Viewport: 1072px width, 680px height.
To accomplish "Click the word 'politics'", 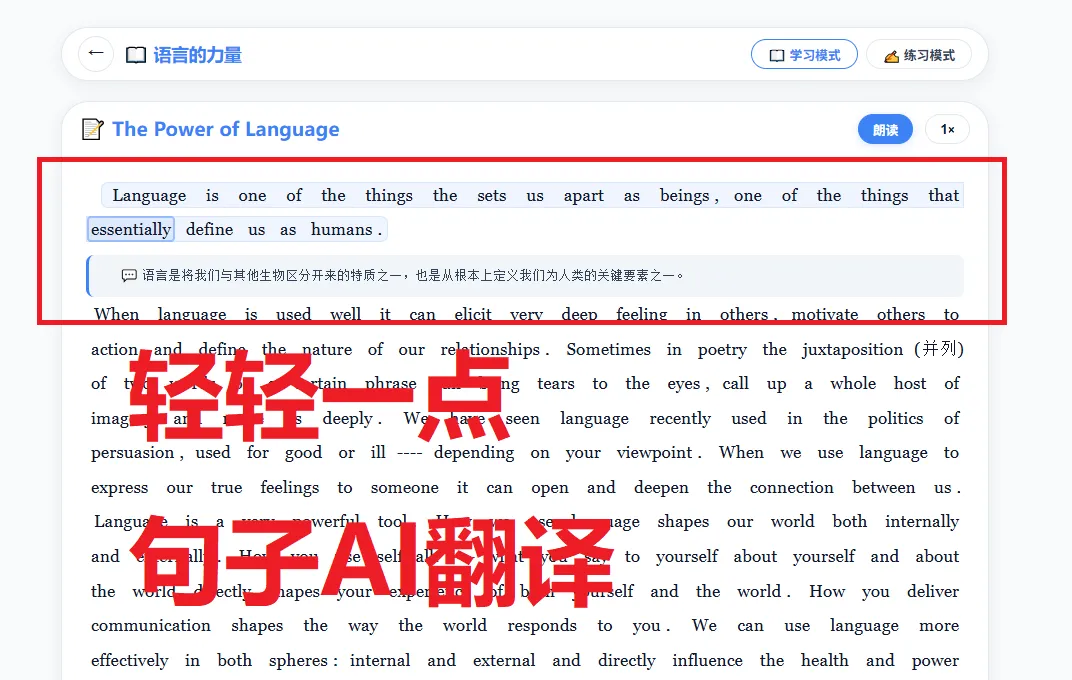I will [x=895, y=419].
